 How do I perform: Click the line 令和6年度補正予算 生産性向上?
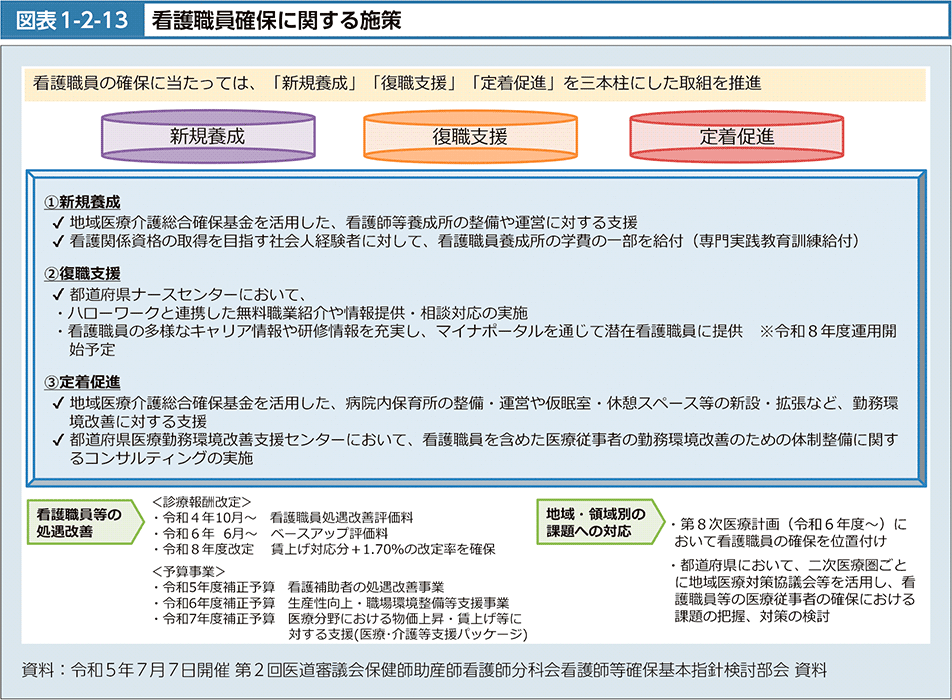click(x=332, y=603)
